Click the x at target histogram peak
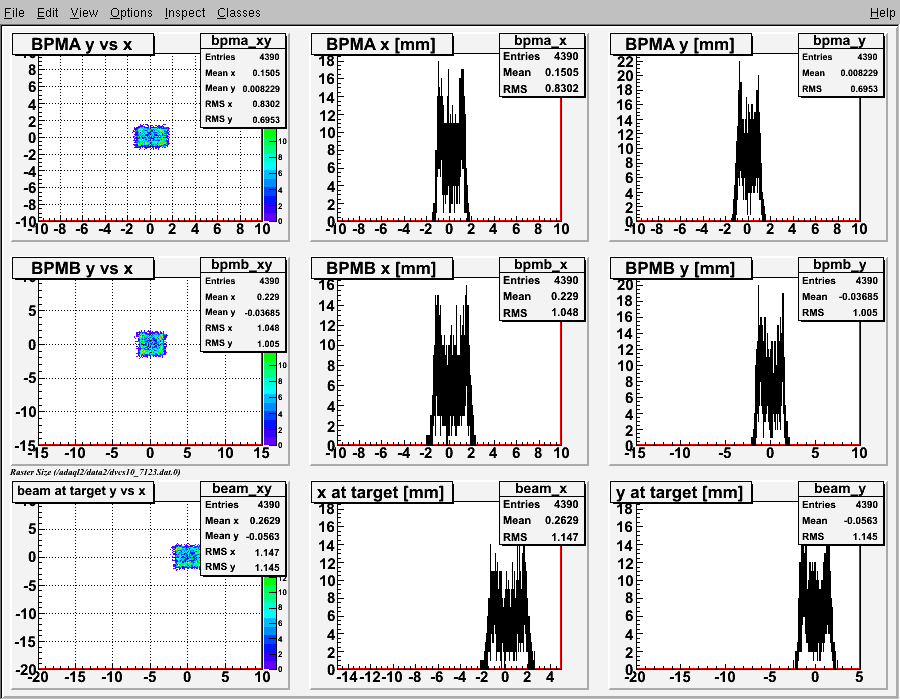Screen dimensions: 900x700 491,549
